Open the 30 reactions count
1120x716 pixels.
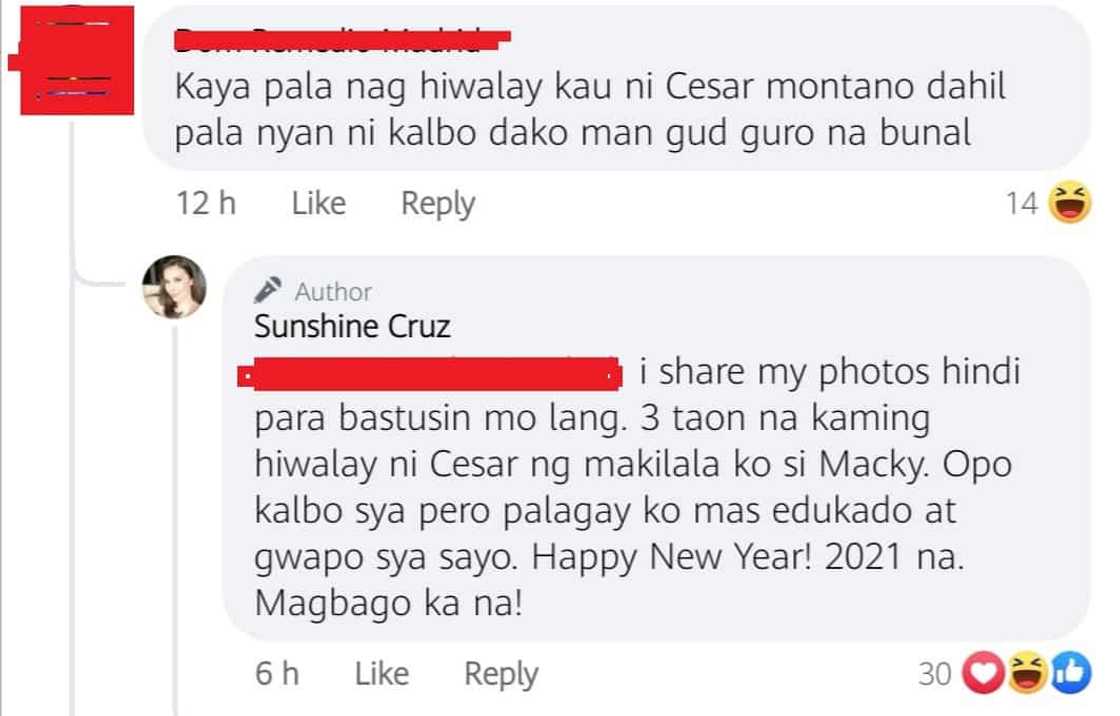(x=936, y=676)
